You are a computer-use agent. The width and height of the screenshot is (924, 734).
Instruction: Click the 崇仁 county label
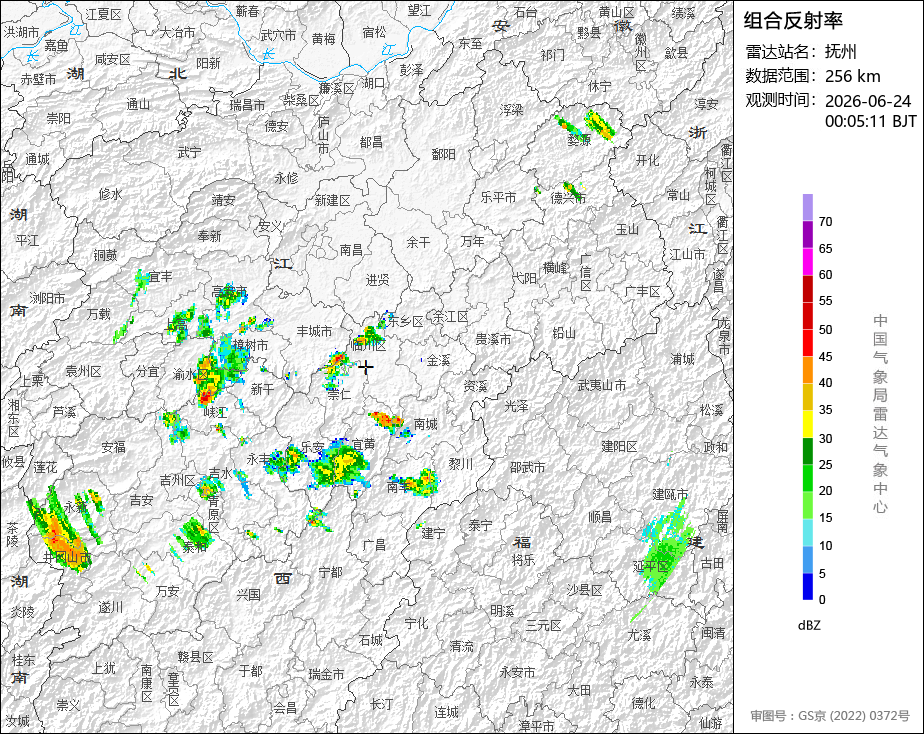tap(339, 394)
